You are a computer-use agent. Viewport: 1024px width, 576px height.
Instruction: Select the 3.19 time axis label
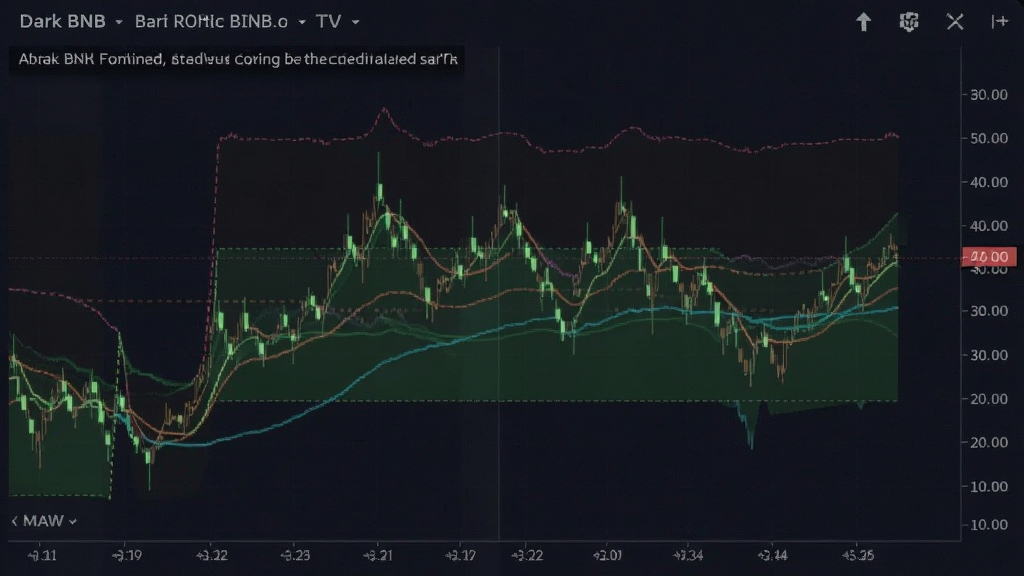coord(127,556)
